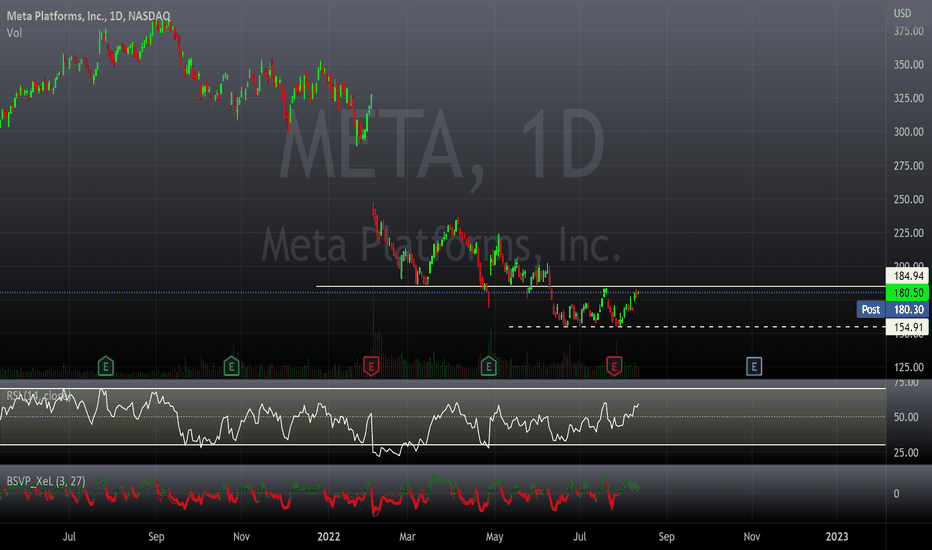932x550 pixels.
Task: Click the 125.00 price axis value
Action: click(909, 367)
